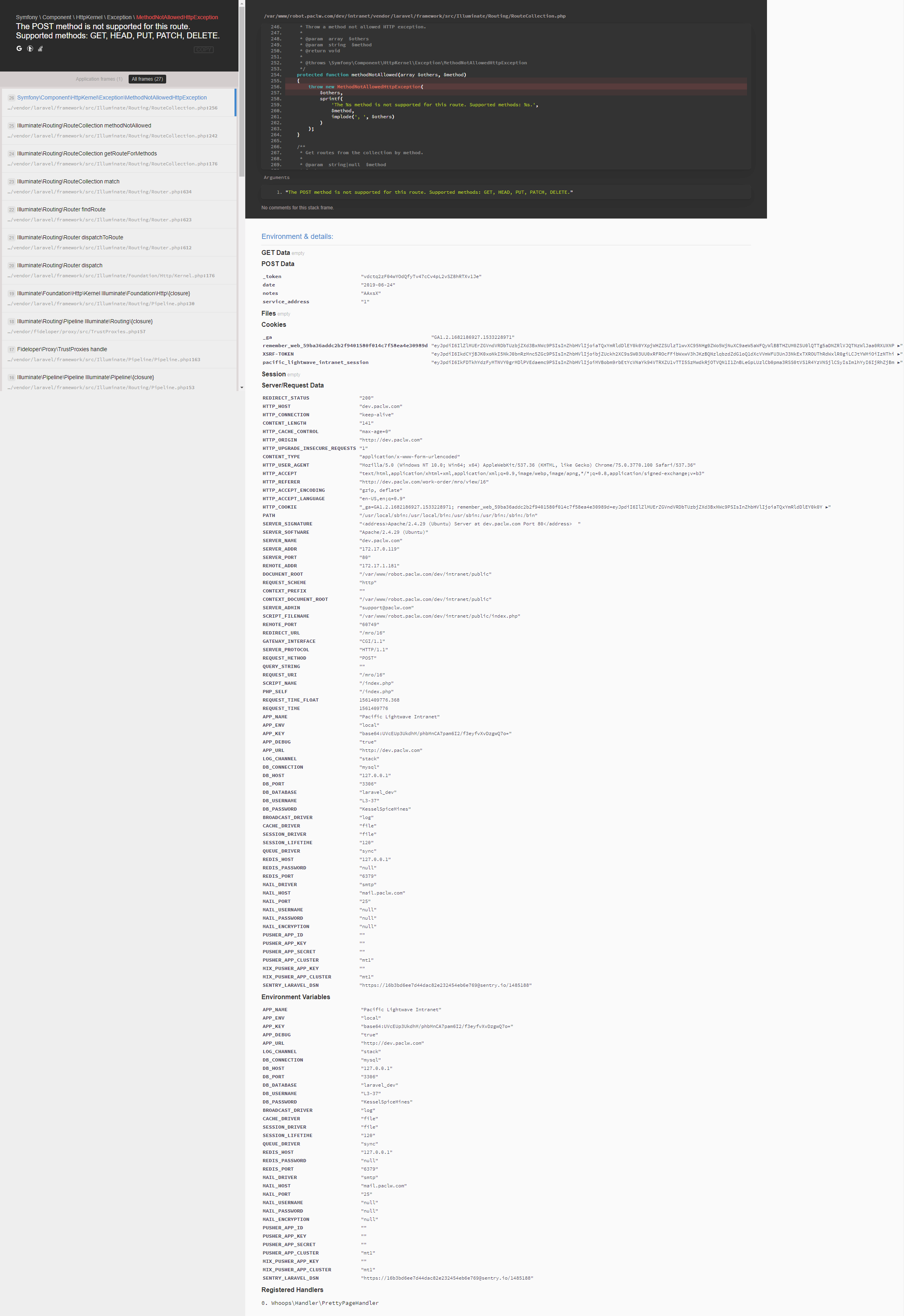Click the file path RouteCollection.php above code
The image size is (904, 1316).
pyautogui.click(x=415, y=16)
